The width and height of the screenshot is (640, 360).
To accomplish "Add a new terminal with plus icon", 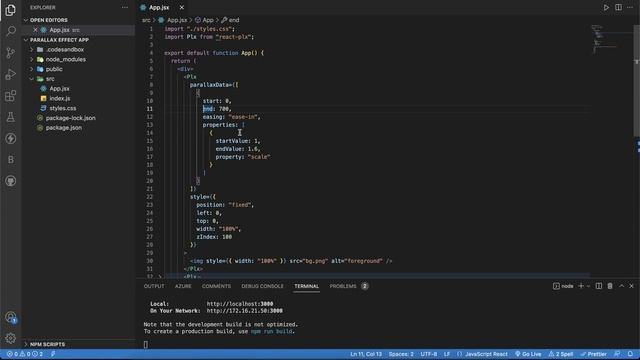I will click(581, 286).
